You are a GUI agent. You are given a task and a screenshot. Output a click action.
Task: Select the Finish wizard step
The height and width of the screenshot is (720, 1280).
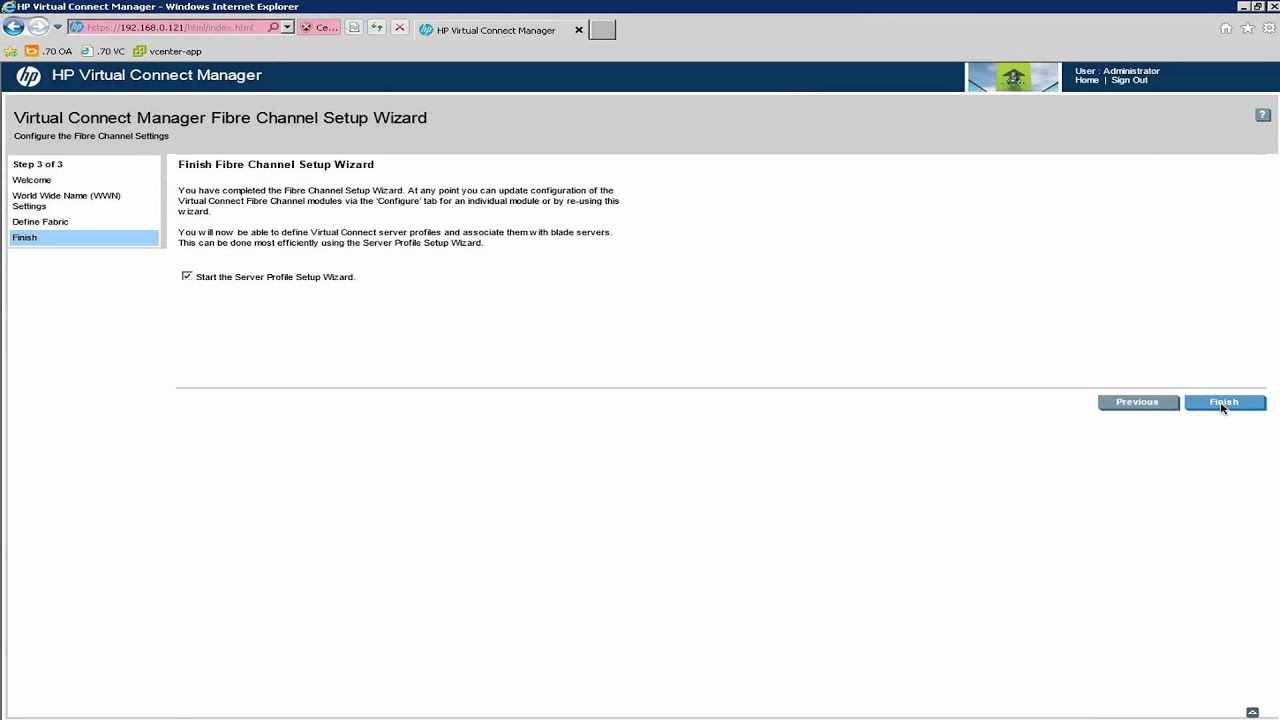click(84, 238)
